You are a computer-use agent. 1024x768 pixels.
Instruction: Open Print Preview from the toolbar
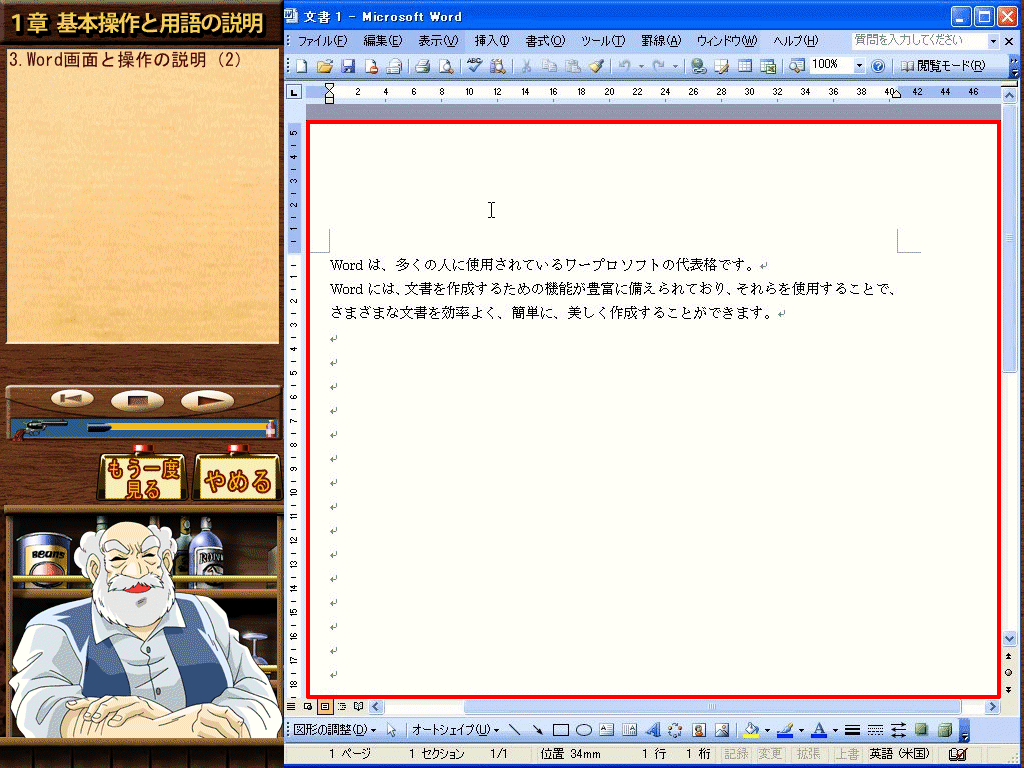coord(446,66)
